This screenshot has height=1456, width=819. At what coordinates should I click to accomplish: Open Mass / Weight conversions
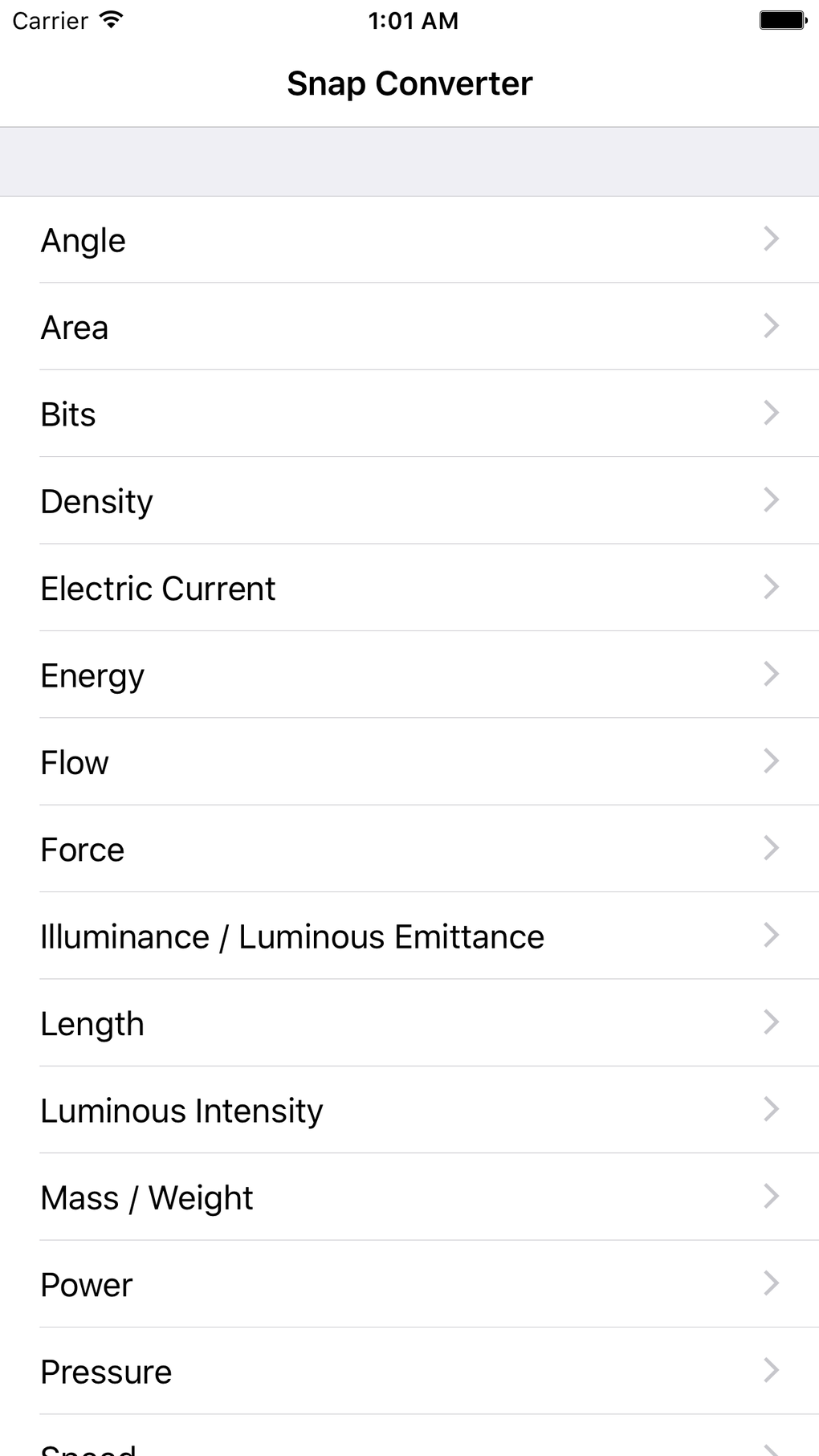[147, 1197]
